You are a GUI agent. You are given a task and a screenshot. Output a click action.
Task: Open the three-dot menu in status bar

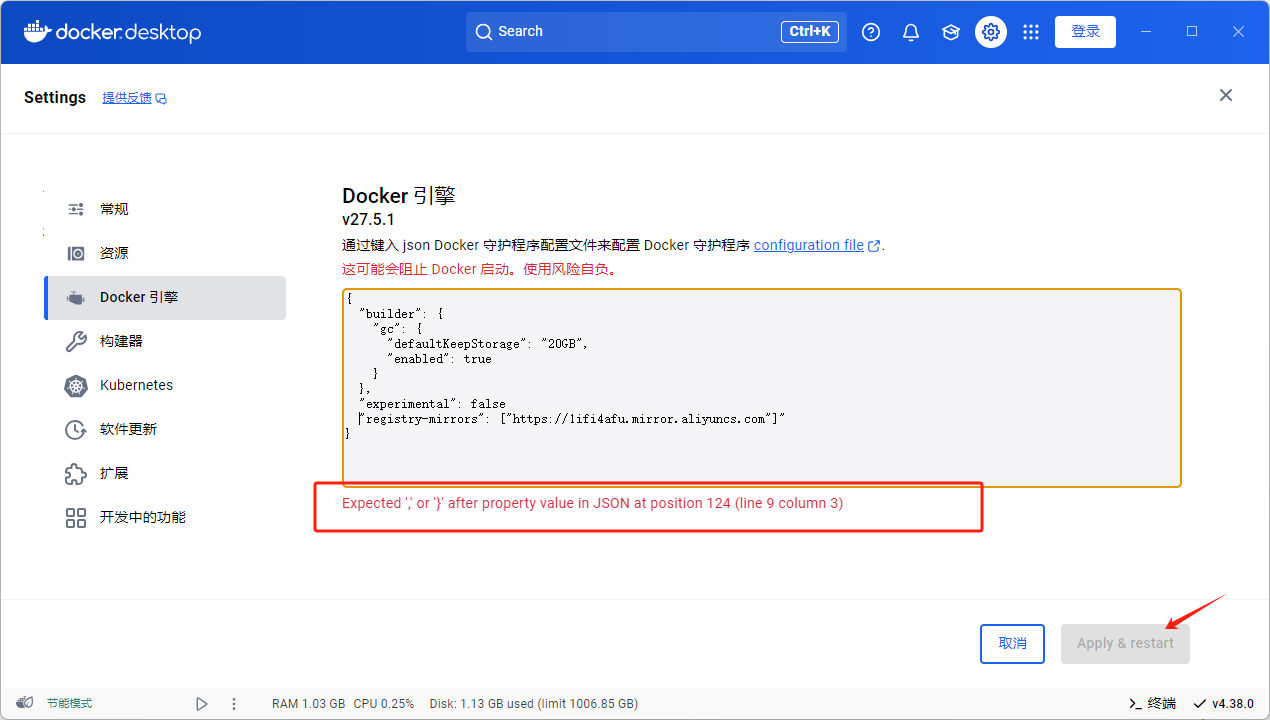pos(234,704)
